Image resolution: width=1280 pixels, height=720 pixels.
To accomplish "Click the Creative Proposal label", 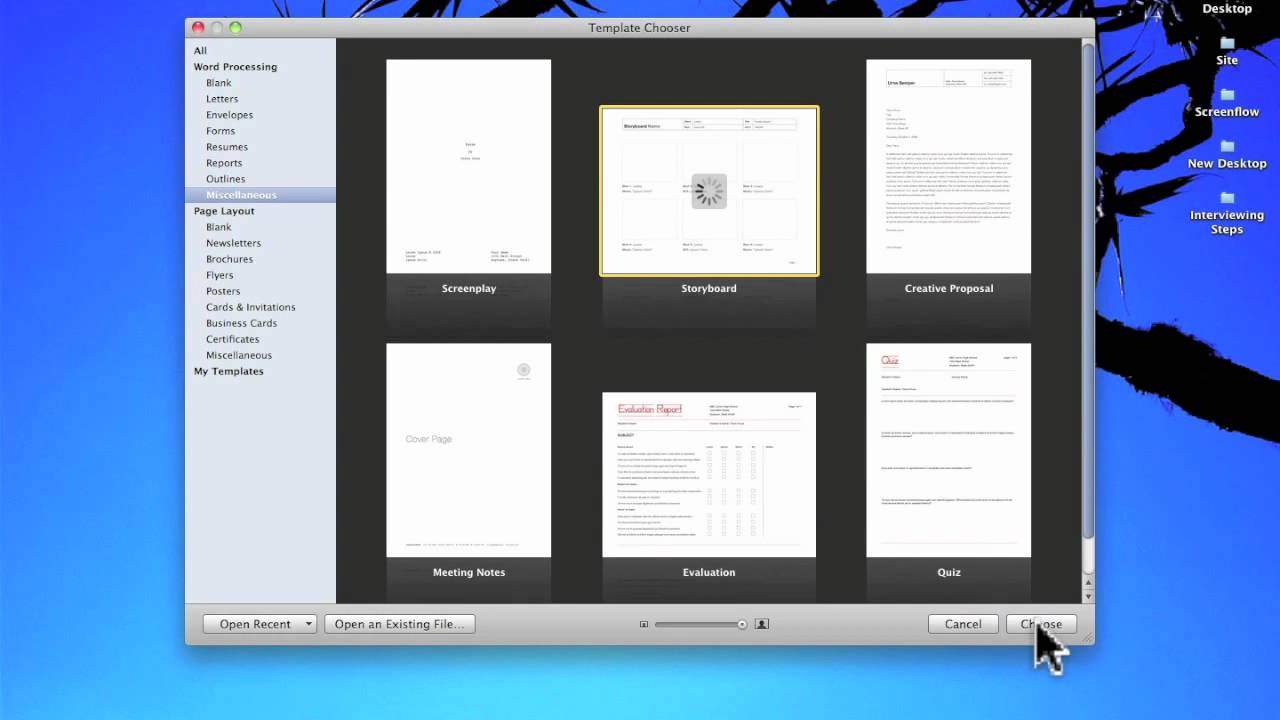I will pos(949,288).
